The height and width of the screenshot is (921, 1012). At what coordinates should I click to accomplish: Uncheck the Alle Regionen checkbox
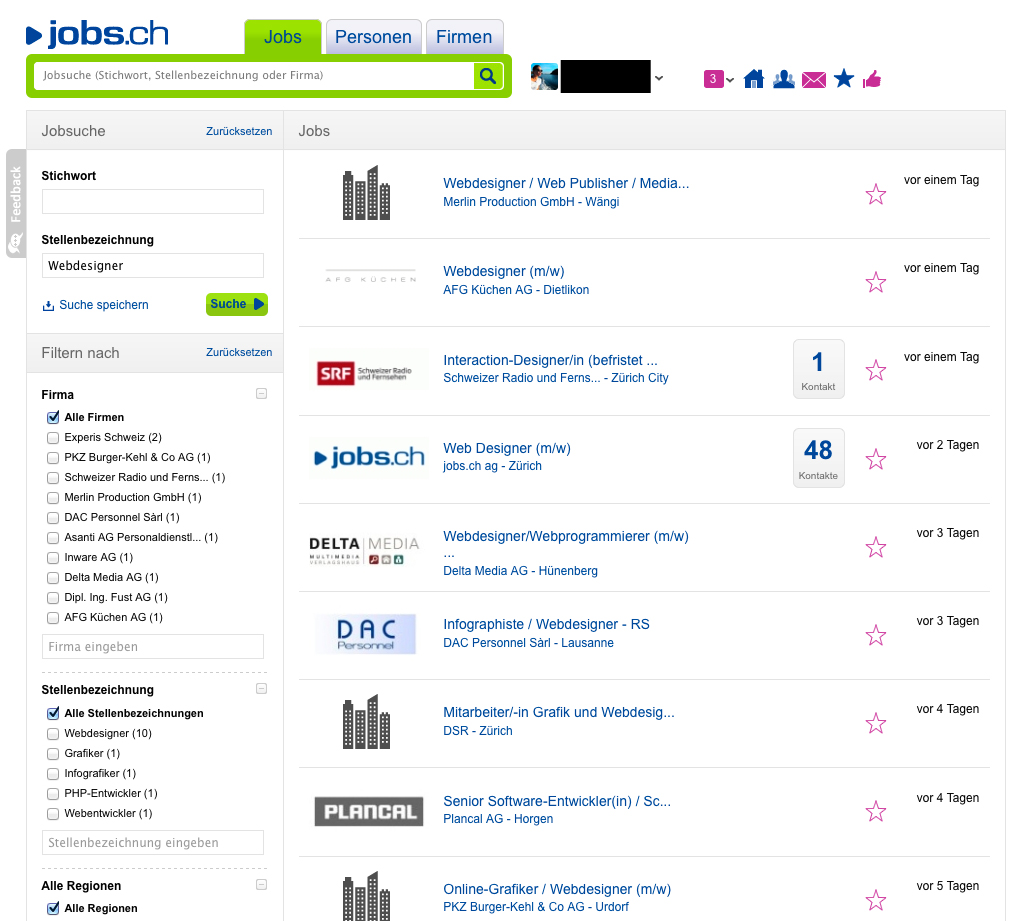click(53, 908)
